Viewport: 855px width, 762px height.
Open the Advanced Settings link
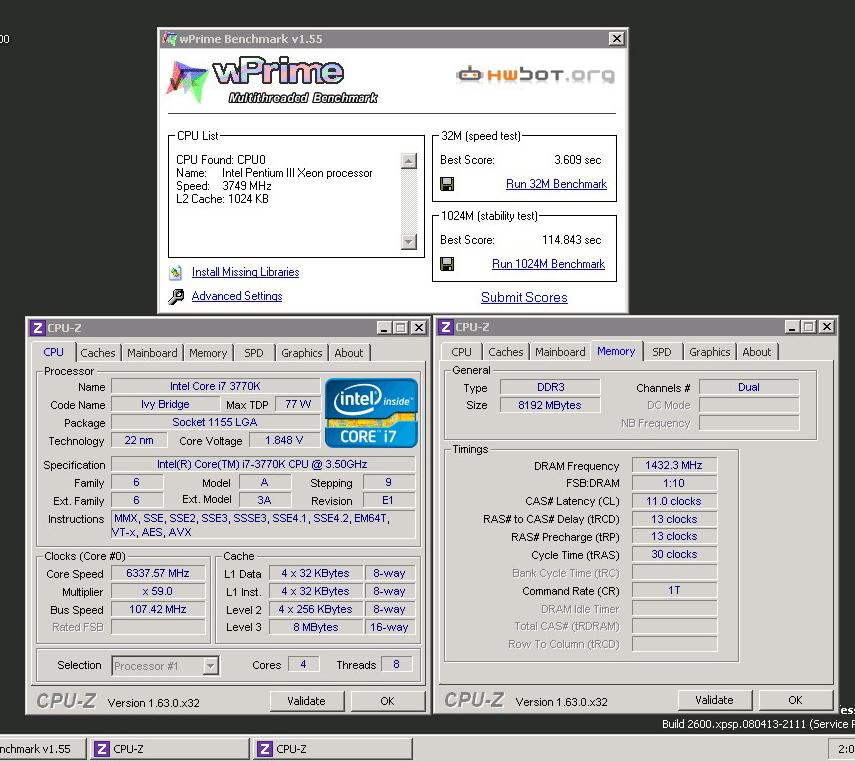click(237, 296)
